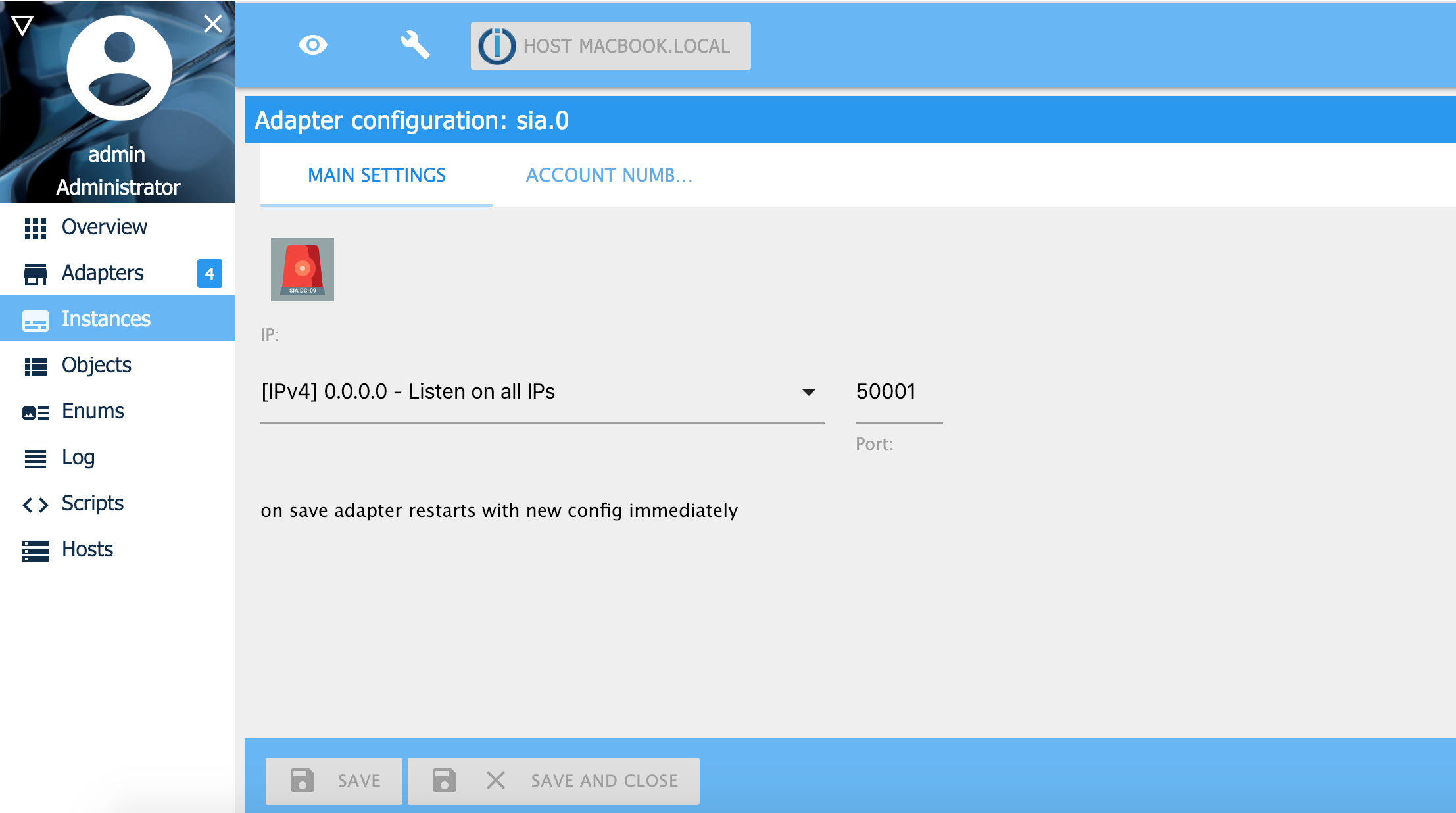Expand the IP address dropdown arrow
The height and width of the screenshot is (813, 1456).
coord(808,392)
